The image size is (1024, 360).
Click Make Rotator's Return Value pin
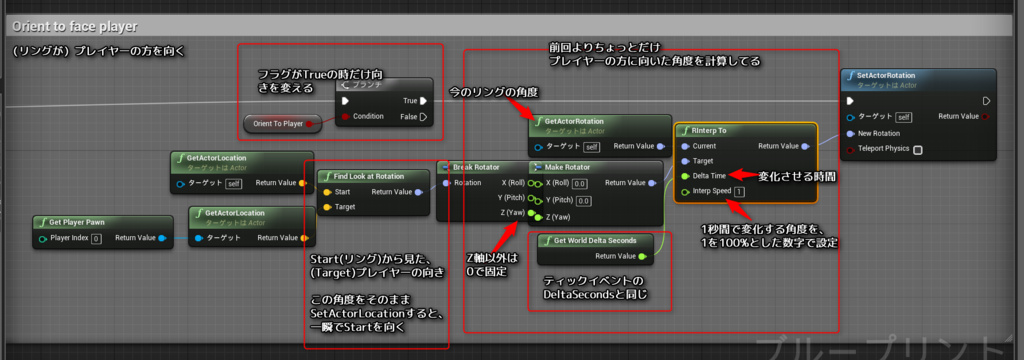tap(652, 183)
